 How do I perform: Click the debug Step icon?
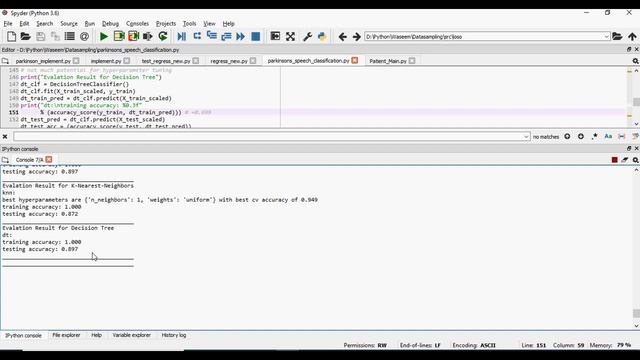point(197,36)
